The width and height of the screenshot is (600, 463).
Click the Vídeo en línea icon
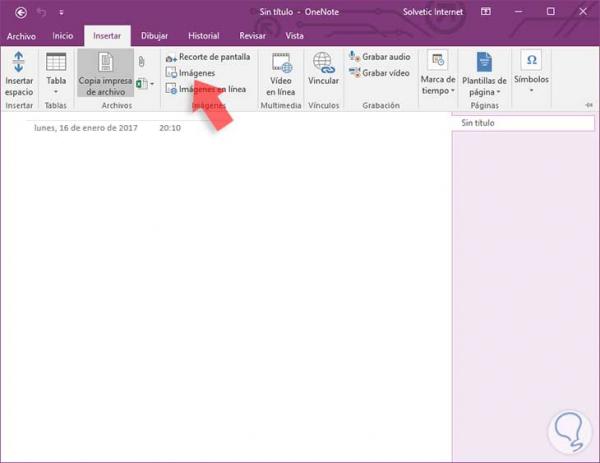click(x=282, y=63)
